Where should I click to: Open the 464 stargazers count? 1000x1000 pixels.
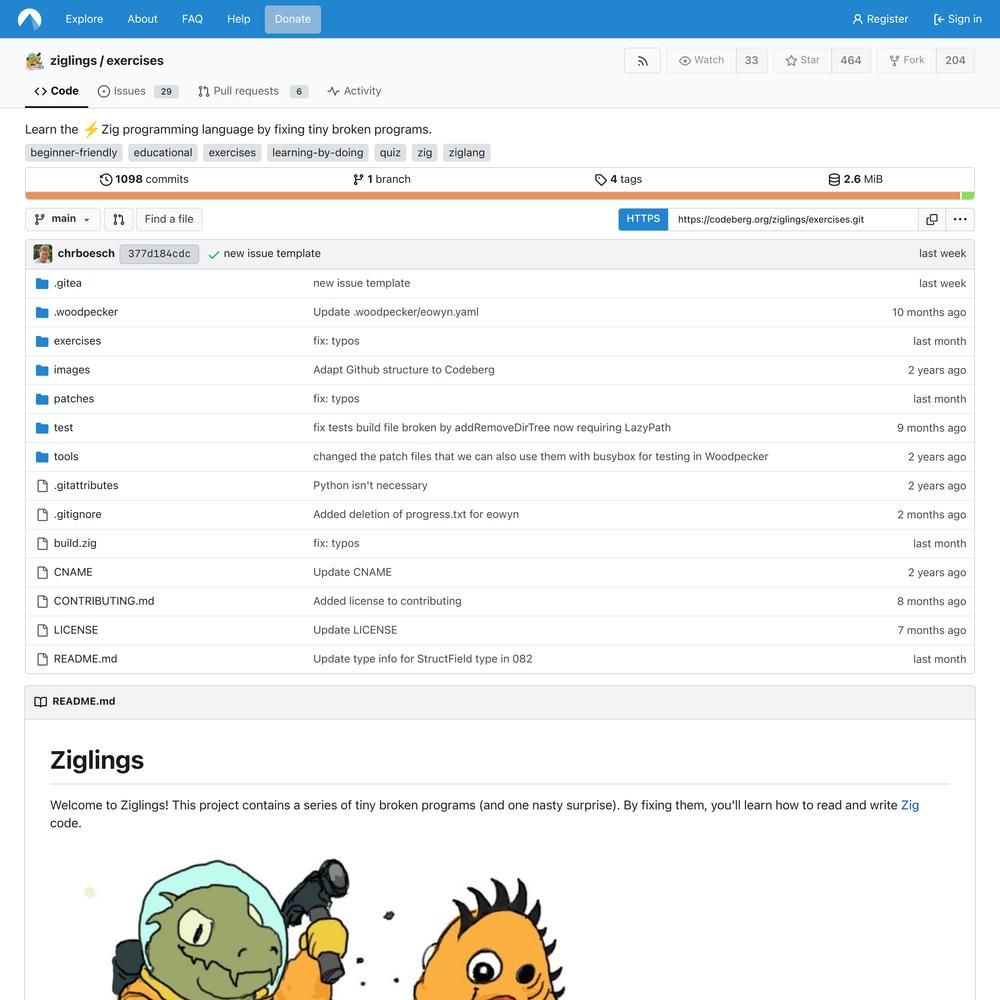coord(851,61)
